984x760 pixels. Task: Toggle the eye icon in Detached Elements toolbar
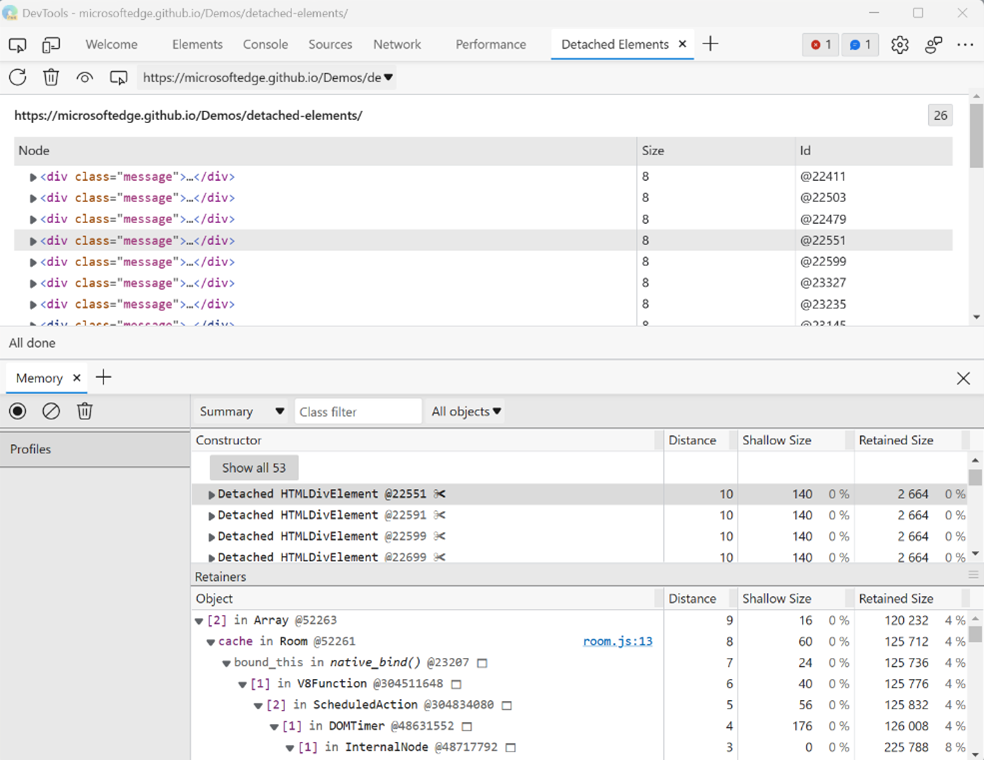tap(85, 77)
